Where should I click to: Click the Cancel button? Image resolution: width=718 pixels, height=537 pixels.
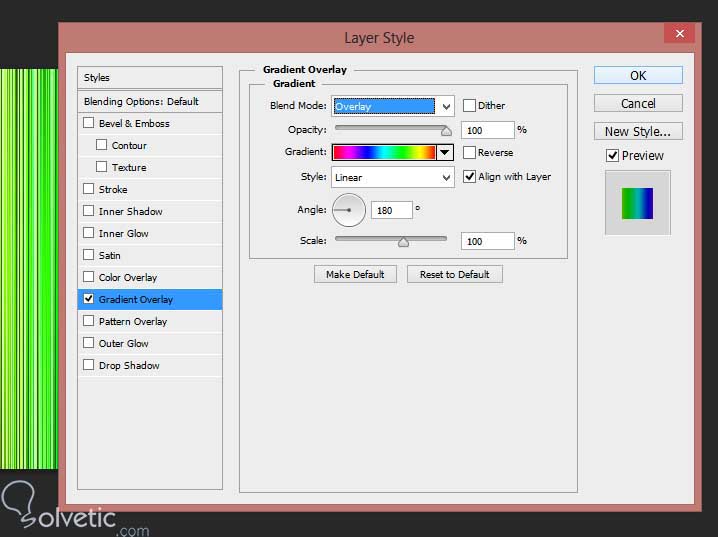click(638, 103)
